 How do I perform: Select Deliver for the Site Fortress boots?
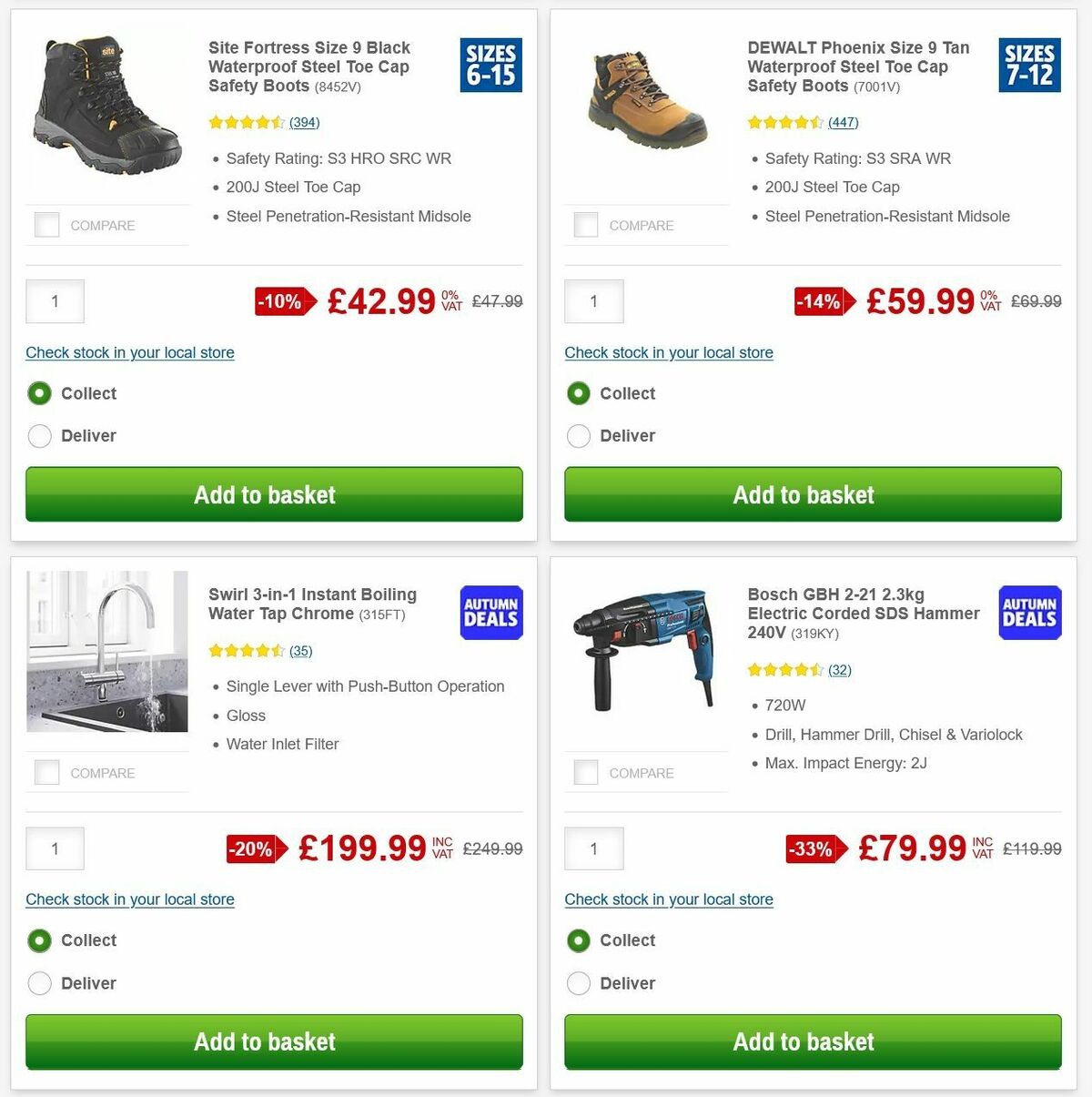[x=39, y=436]
